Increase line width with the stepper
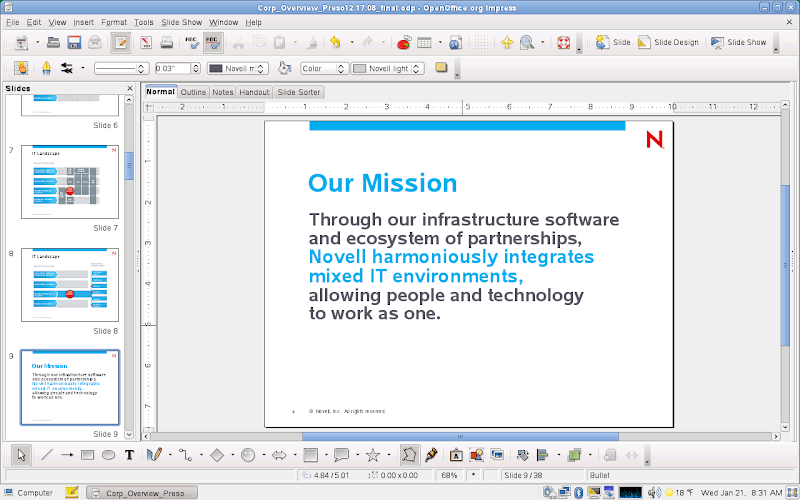800x500 pixels. tap(196, 65)
